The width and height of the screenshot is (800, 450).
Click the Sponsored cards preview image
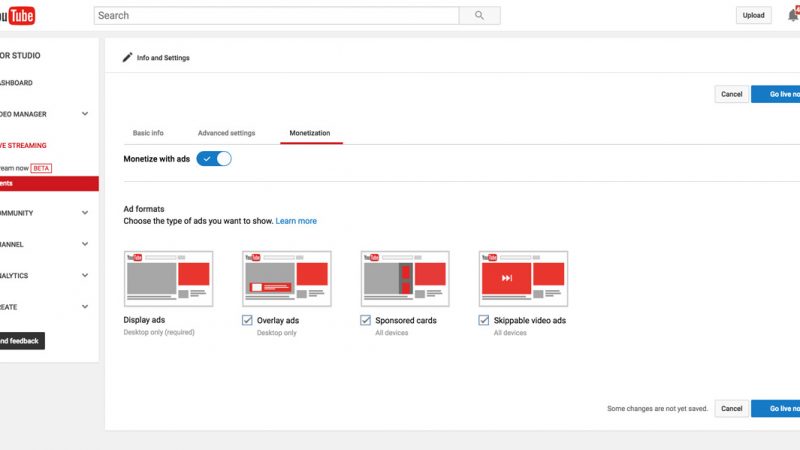[405, 278]
